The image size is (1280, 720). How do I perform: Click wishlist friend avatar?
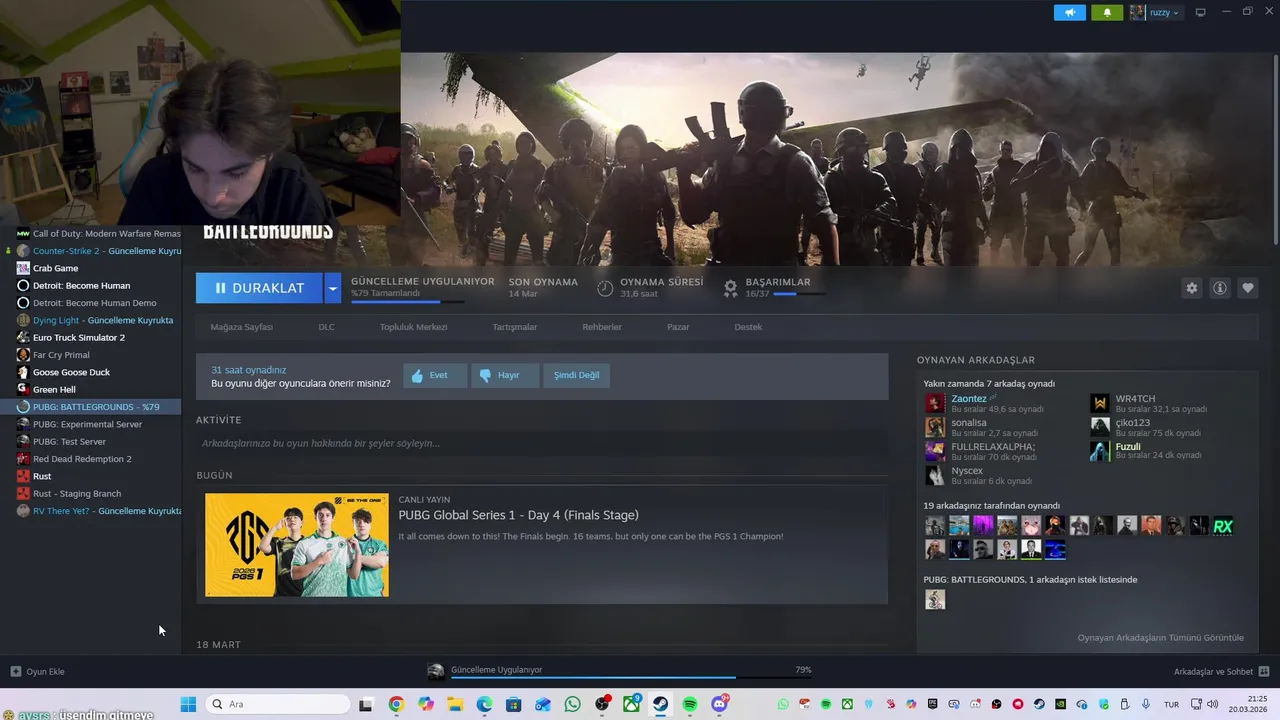(935, 599)
